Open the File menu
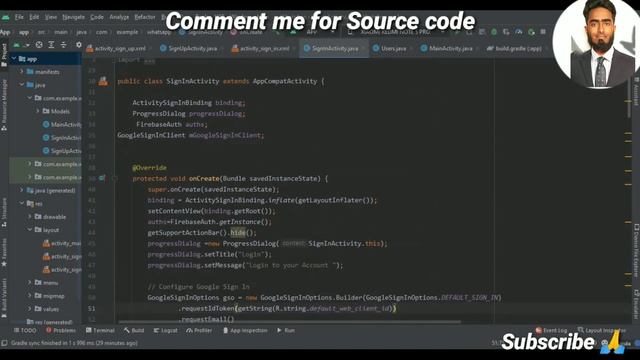The image size is (640, 360). 19,17
